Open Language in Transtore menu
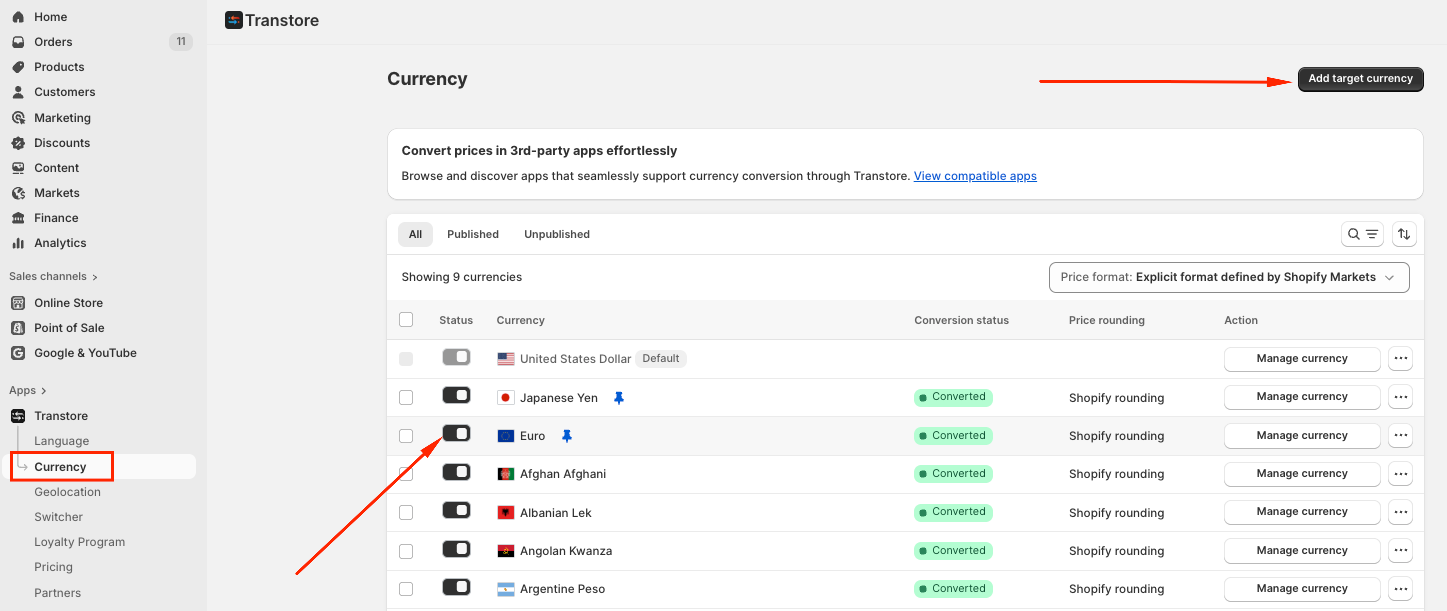The height and width of the screenshot is (611, 1447). pyautogui.click(x=62, y=441)
